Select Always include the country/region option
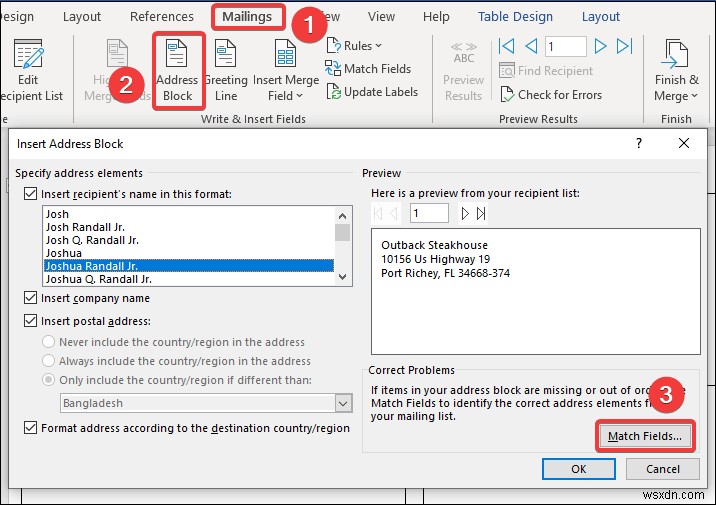The height and width of the screenshot is (505, 716). (48, 361)
